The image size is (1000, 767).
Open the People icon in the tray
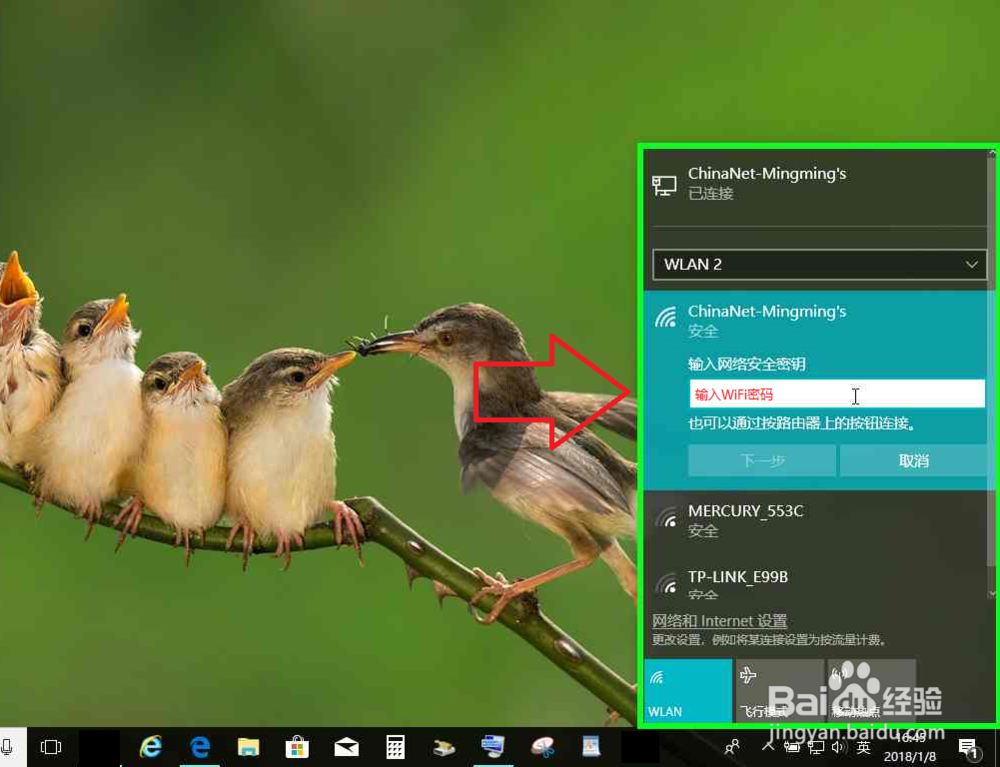(x=732, y=747)
